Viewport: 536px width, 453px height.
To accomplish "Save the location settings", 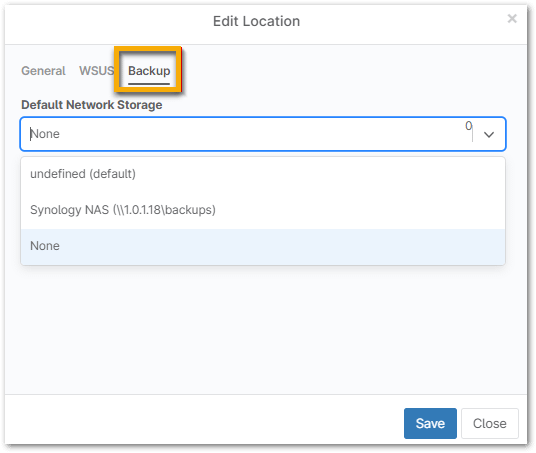I will (x=430, y=423).
